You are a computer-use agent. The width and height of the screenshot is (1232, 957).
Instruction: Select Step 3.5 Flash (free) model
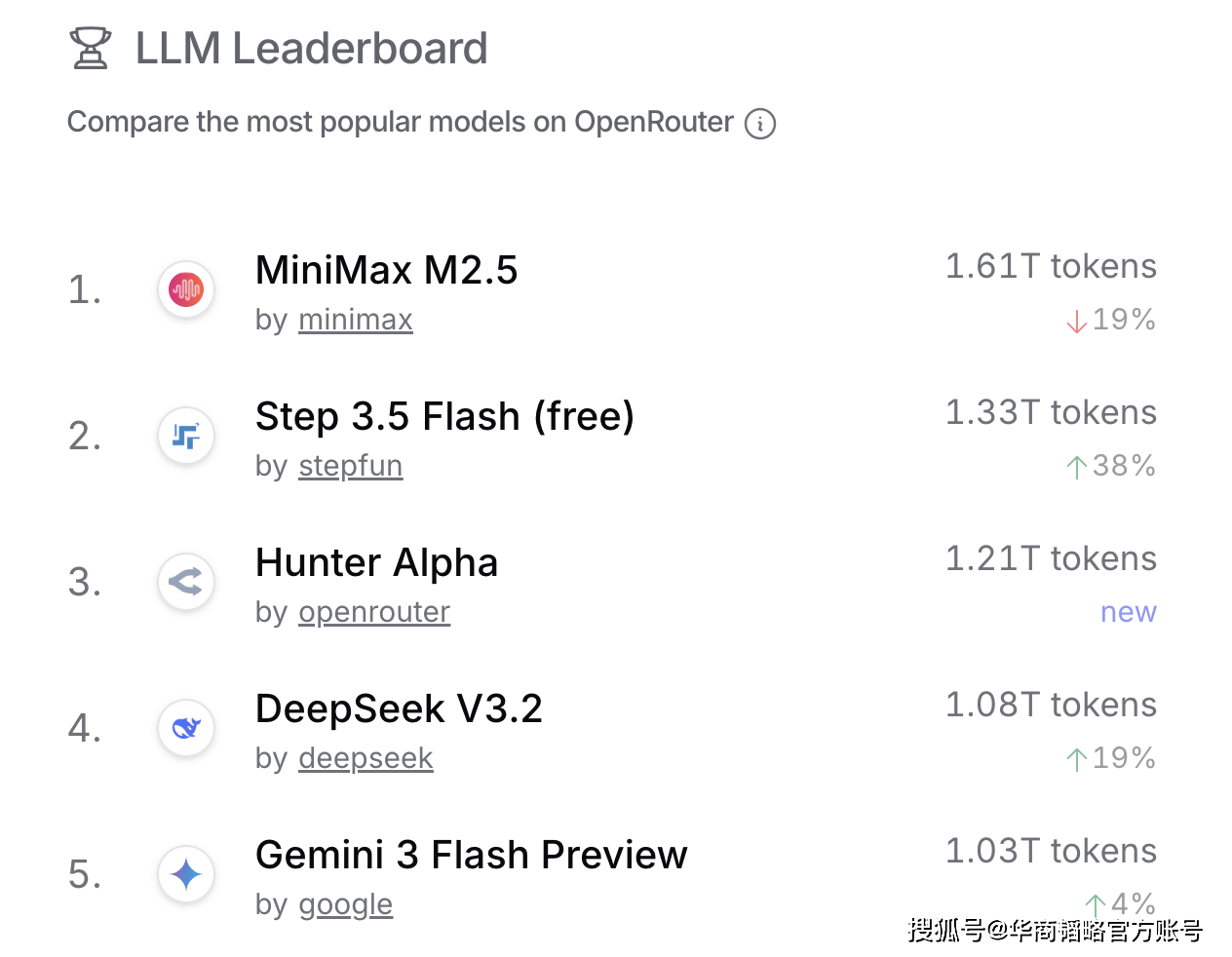(444, 416)
